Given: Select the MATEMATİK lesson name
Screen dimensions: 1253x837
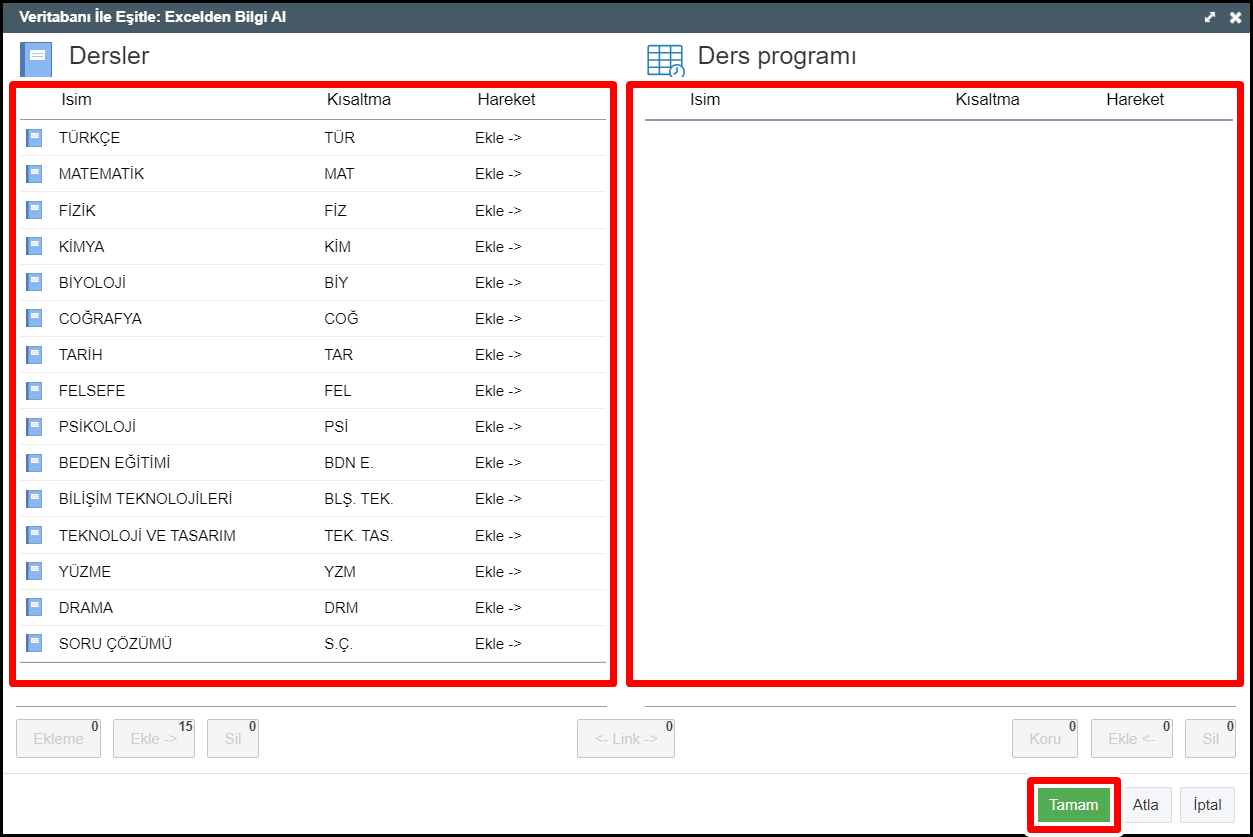Looking at the screenshot, I should point(102,174).
